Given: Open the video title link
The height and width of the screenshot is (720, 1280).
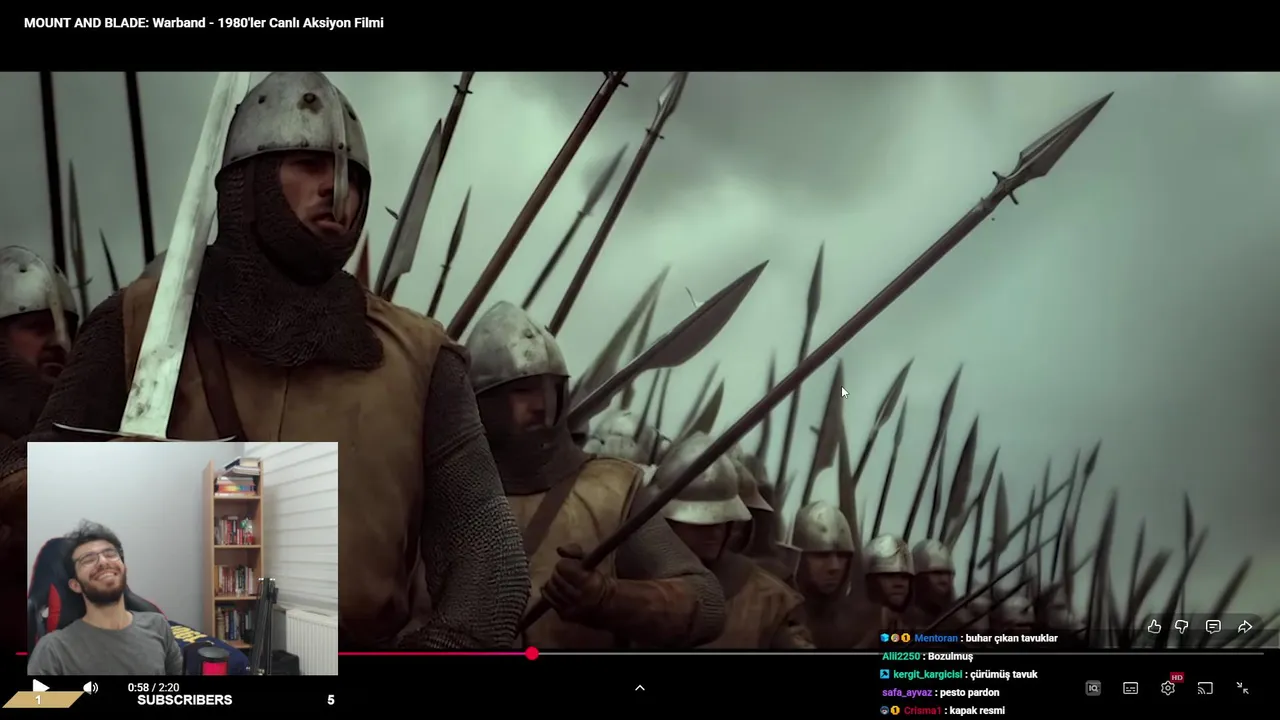Looking at the screenshot, I should [x=204, y=22].
